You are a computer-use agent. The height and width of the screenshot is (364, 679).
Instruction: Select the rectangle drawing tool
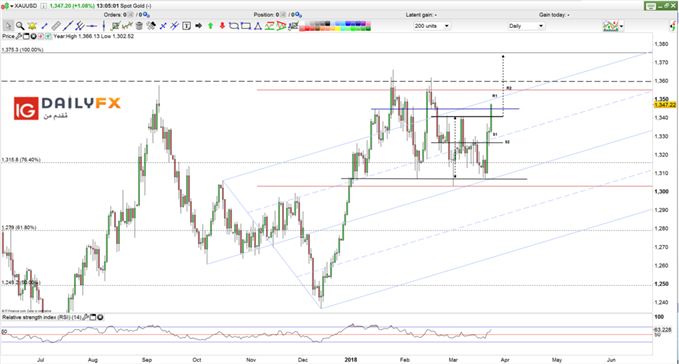246,26
